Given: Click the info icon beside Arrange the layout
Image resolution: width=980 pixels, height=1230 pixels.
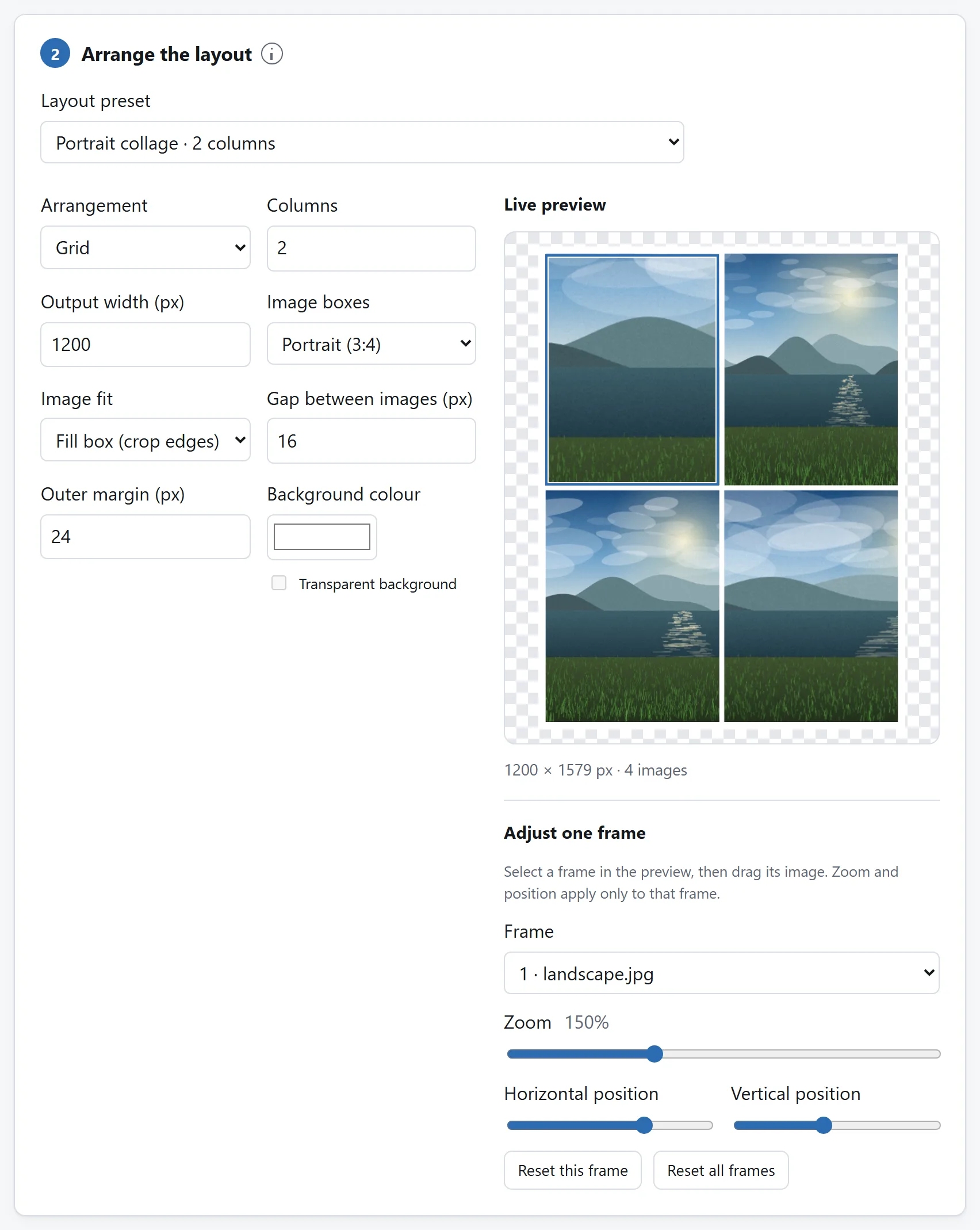Looking at the screenshot, I should point(271,54).
